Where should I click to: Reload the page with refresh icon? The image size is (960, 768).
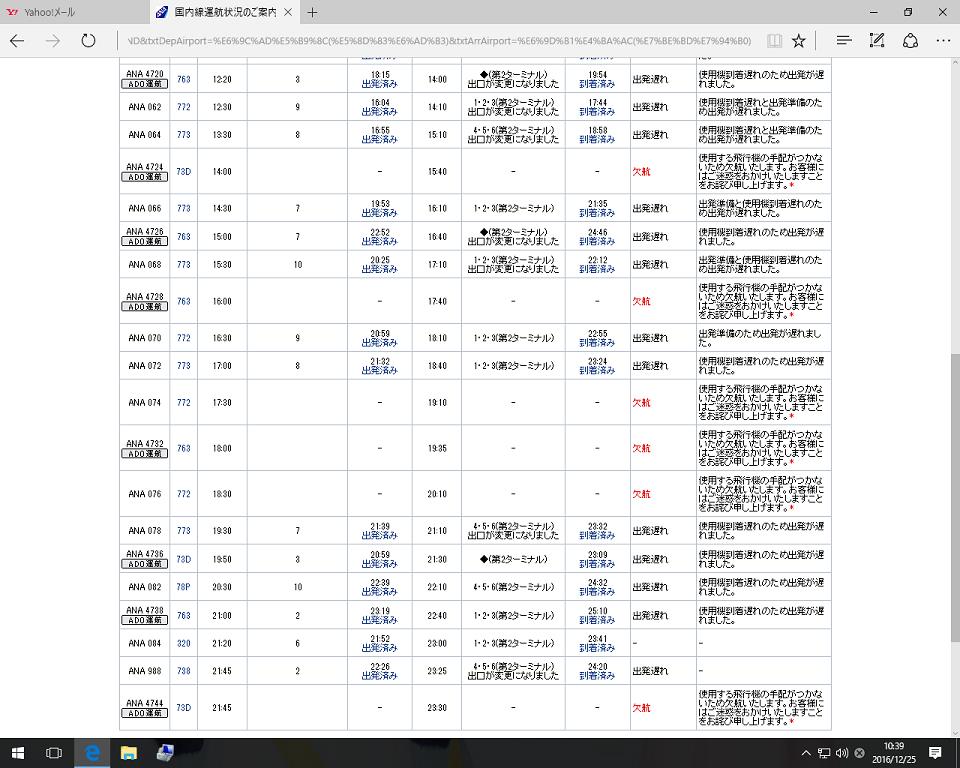[89, 41]
